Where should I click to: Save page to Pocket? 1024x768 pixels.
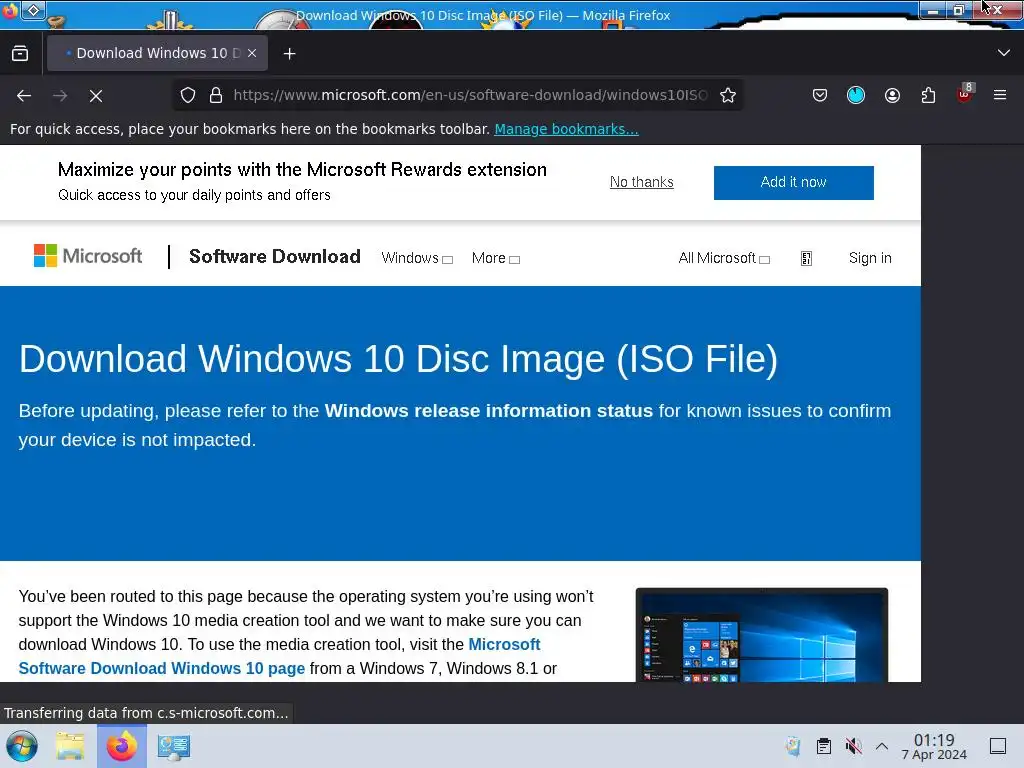(820, 95)
